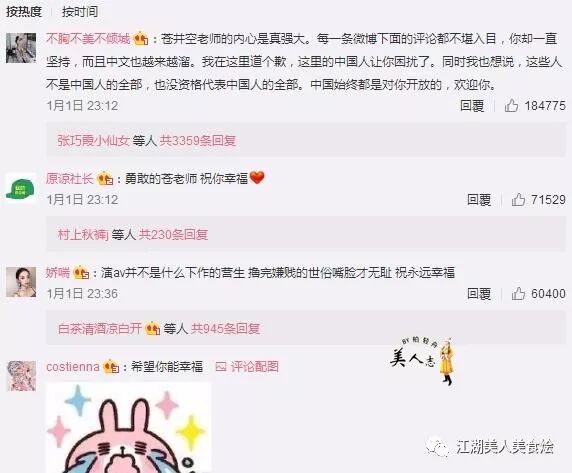572x473 pixels.
Task: Open 评论配图 comment image link
Action: point(255,367)
